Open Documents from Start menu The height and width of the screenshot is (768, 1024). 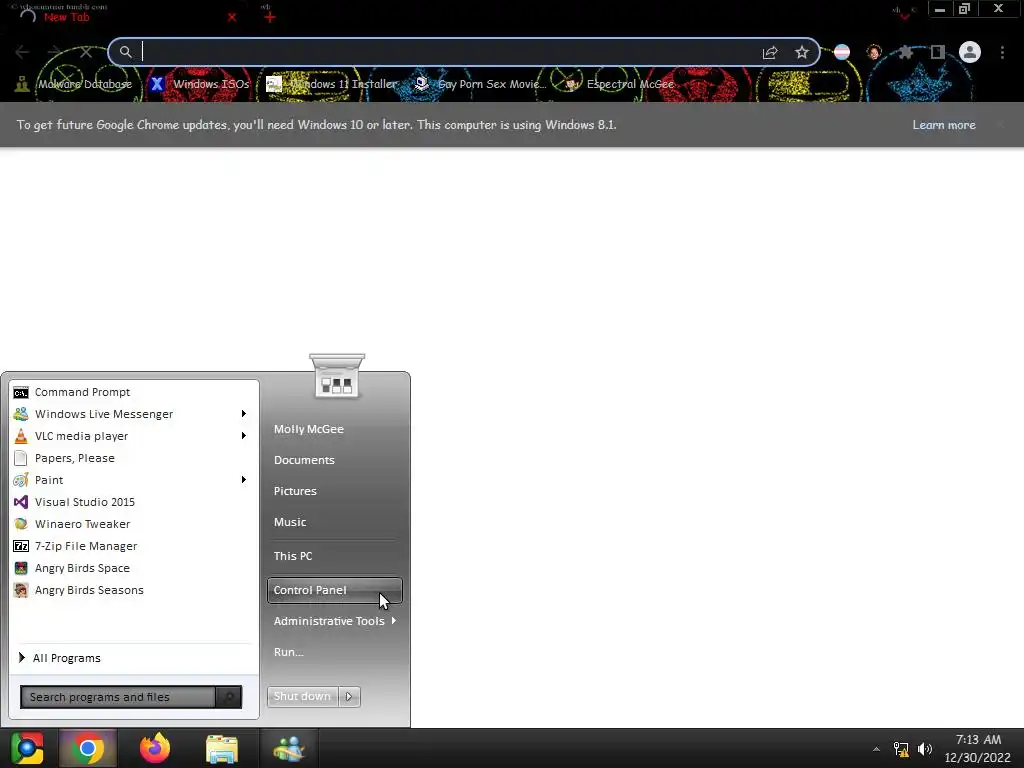click(304, 460)
